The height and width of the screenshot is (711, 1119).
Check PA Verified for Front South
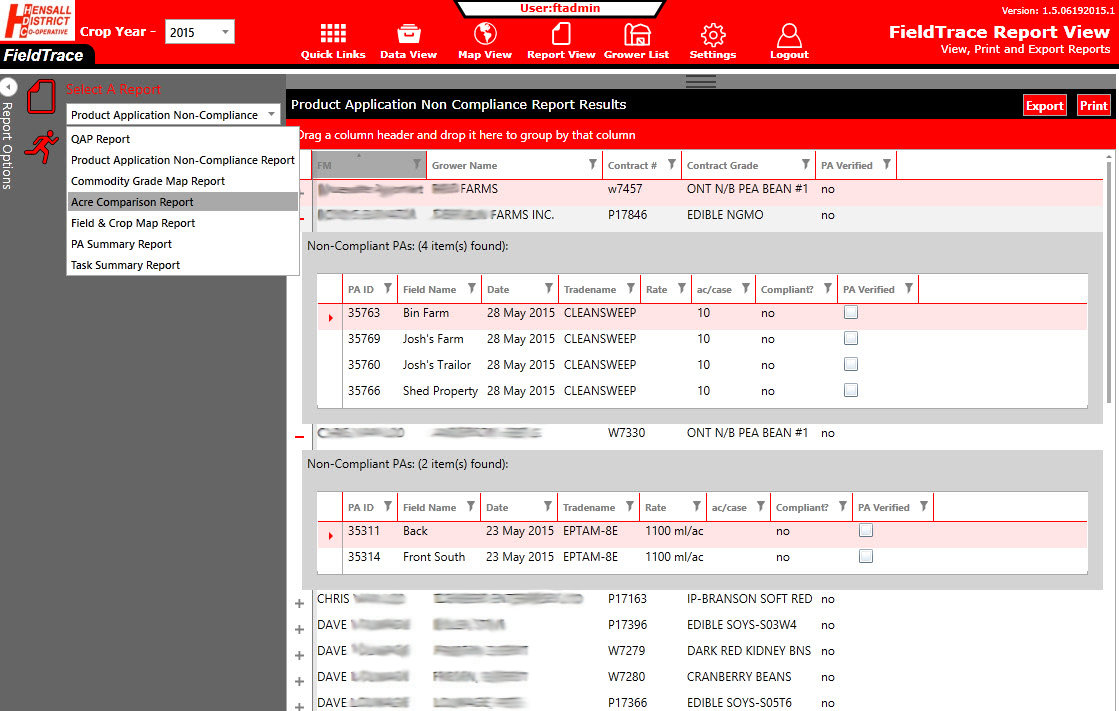coord(866,557)
